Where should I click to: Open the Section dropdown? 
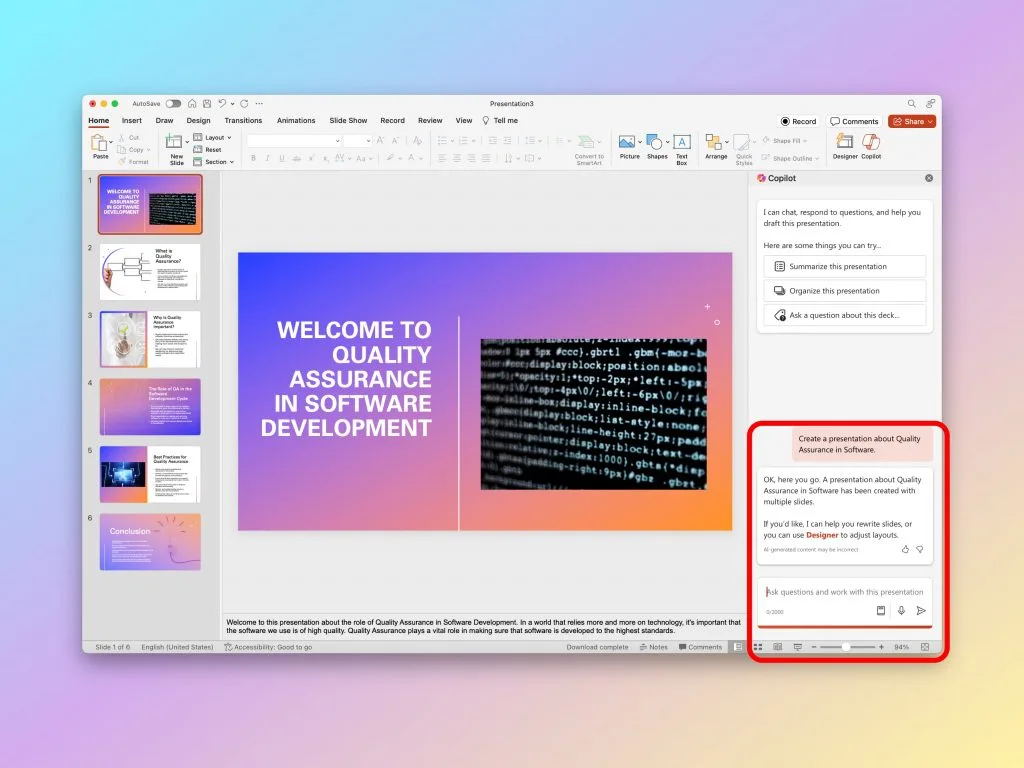coord(214,162)
